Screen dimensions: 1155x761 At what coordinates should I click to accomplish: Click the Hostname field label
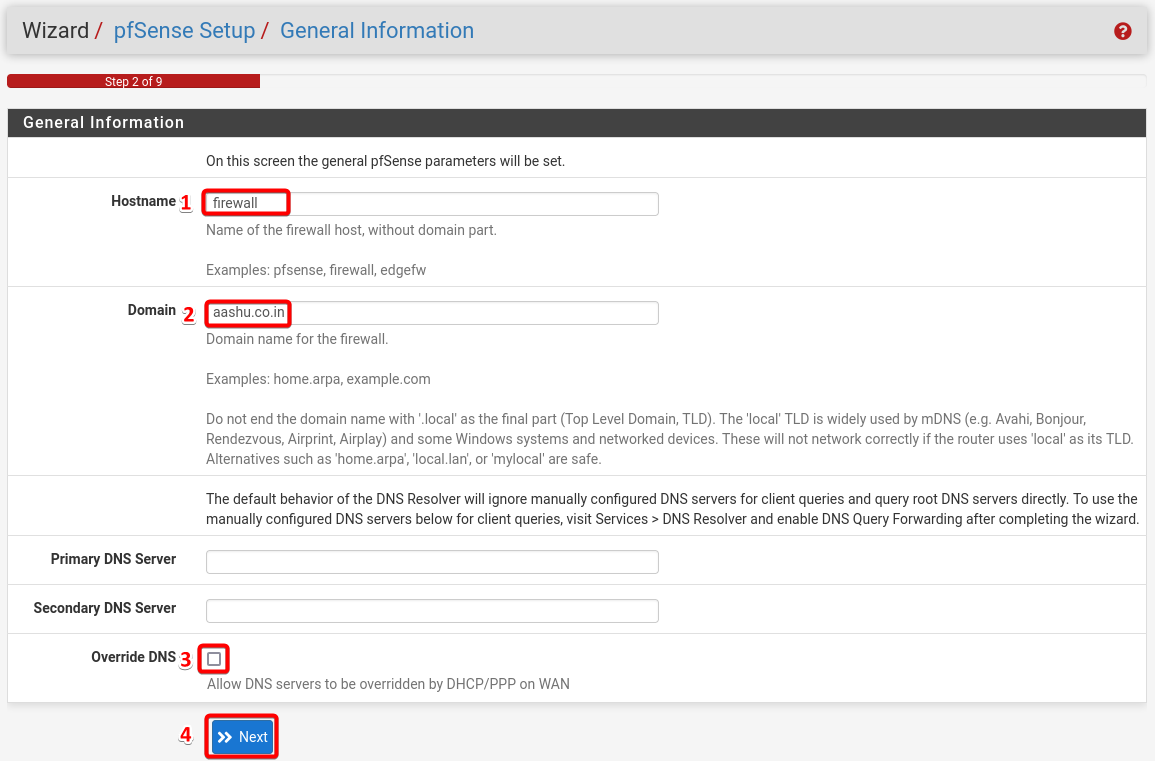[143, 201]
